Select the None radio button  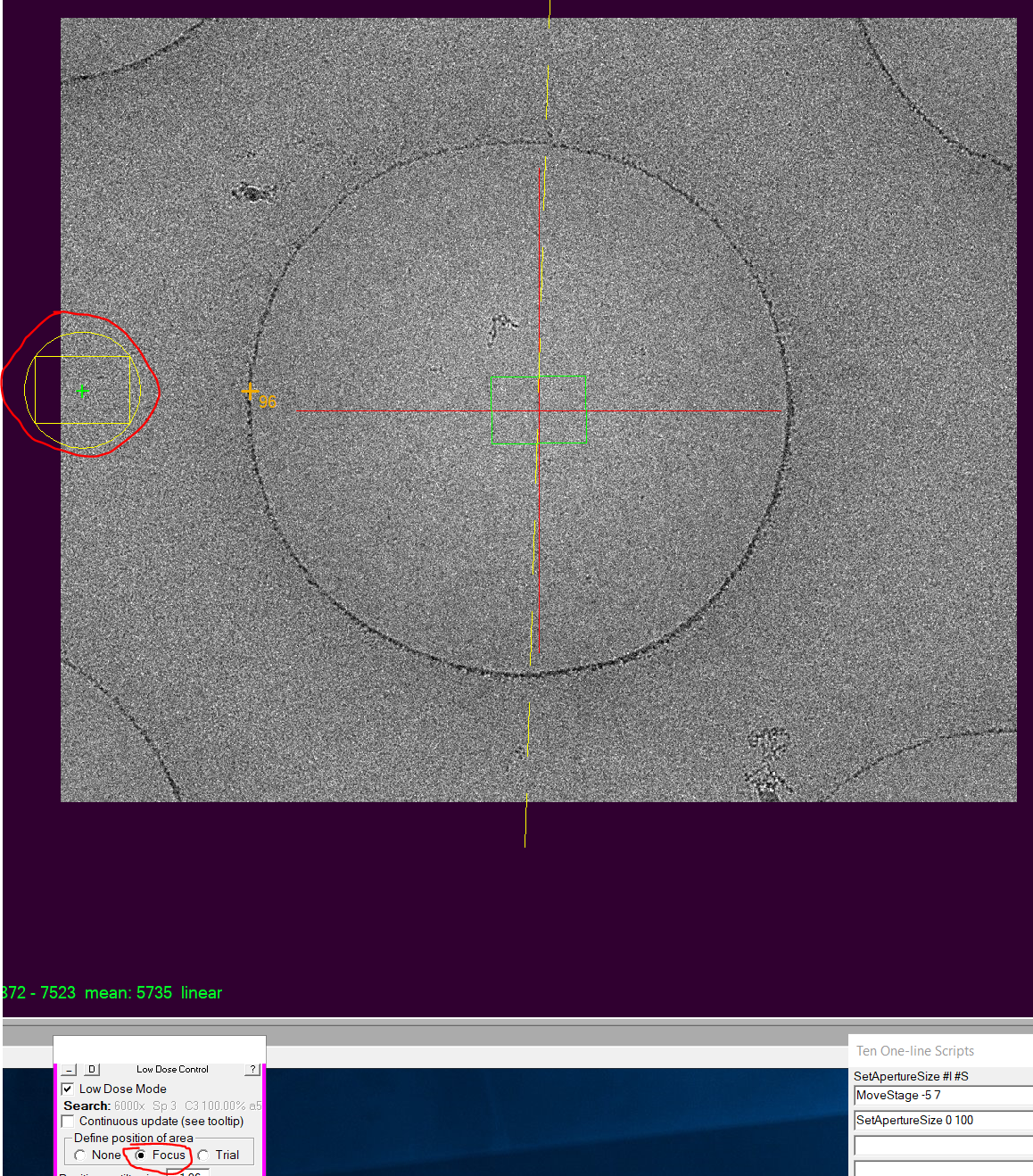(80, 1155)
